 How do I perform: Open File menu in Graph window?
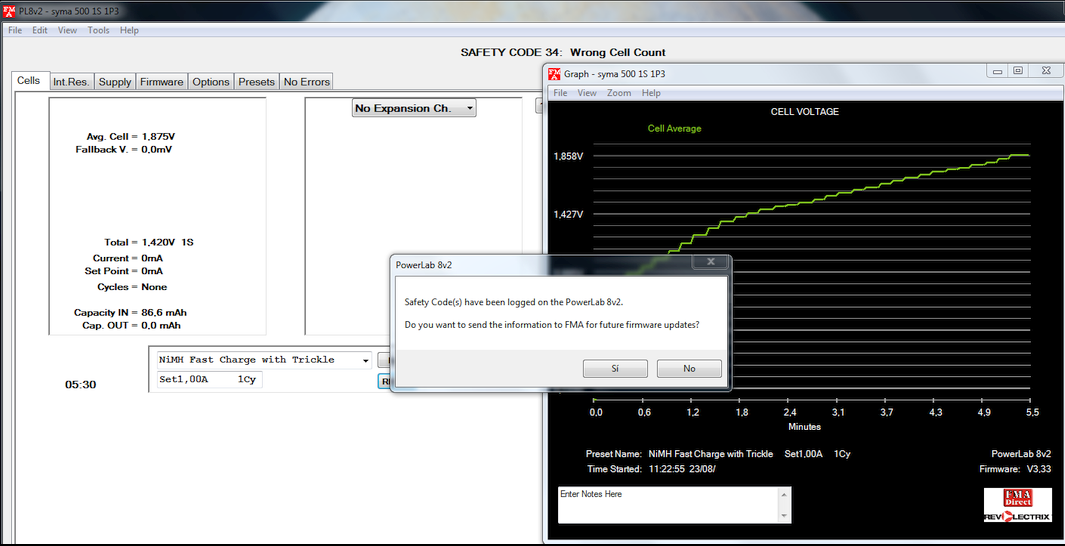coord(560,93)
